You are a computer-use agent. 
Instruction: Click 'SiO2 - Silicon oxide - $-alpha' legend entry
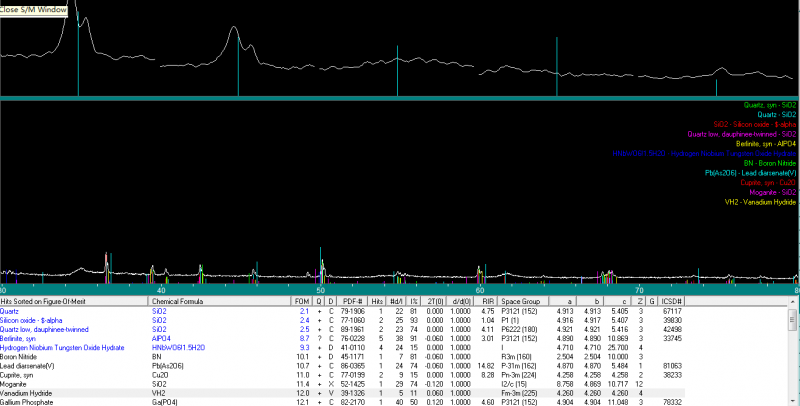(755, 124)
